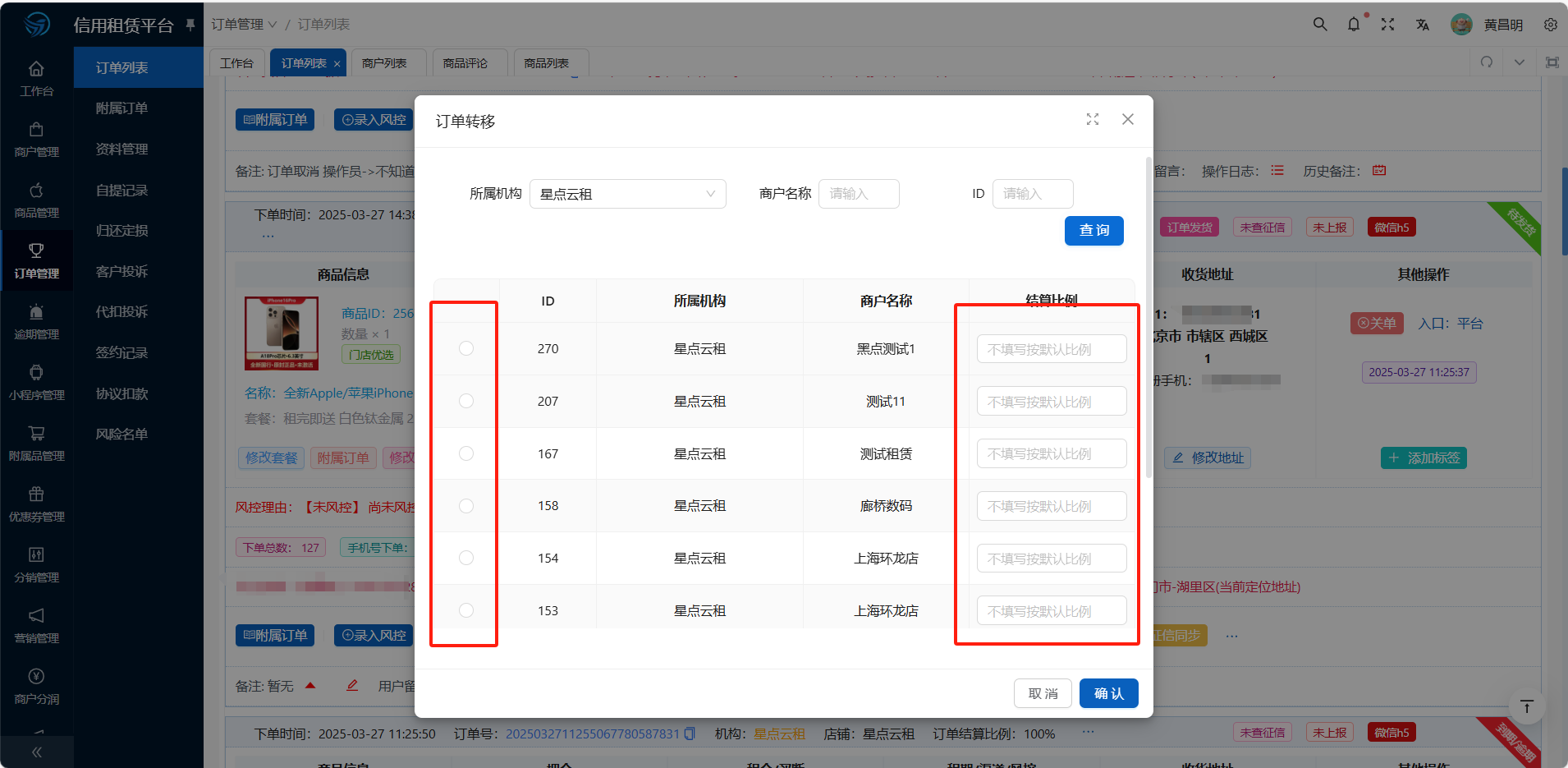Screen dimensions: 1568x768
Task: Collapse the sidebar with double-arrow icon
Action: (37, 752)
